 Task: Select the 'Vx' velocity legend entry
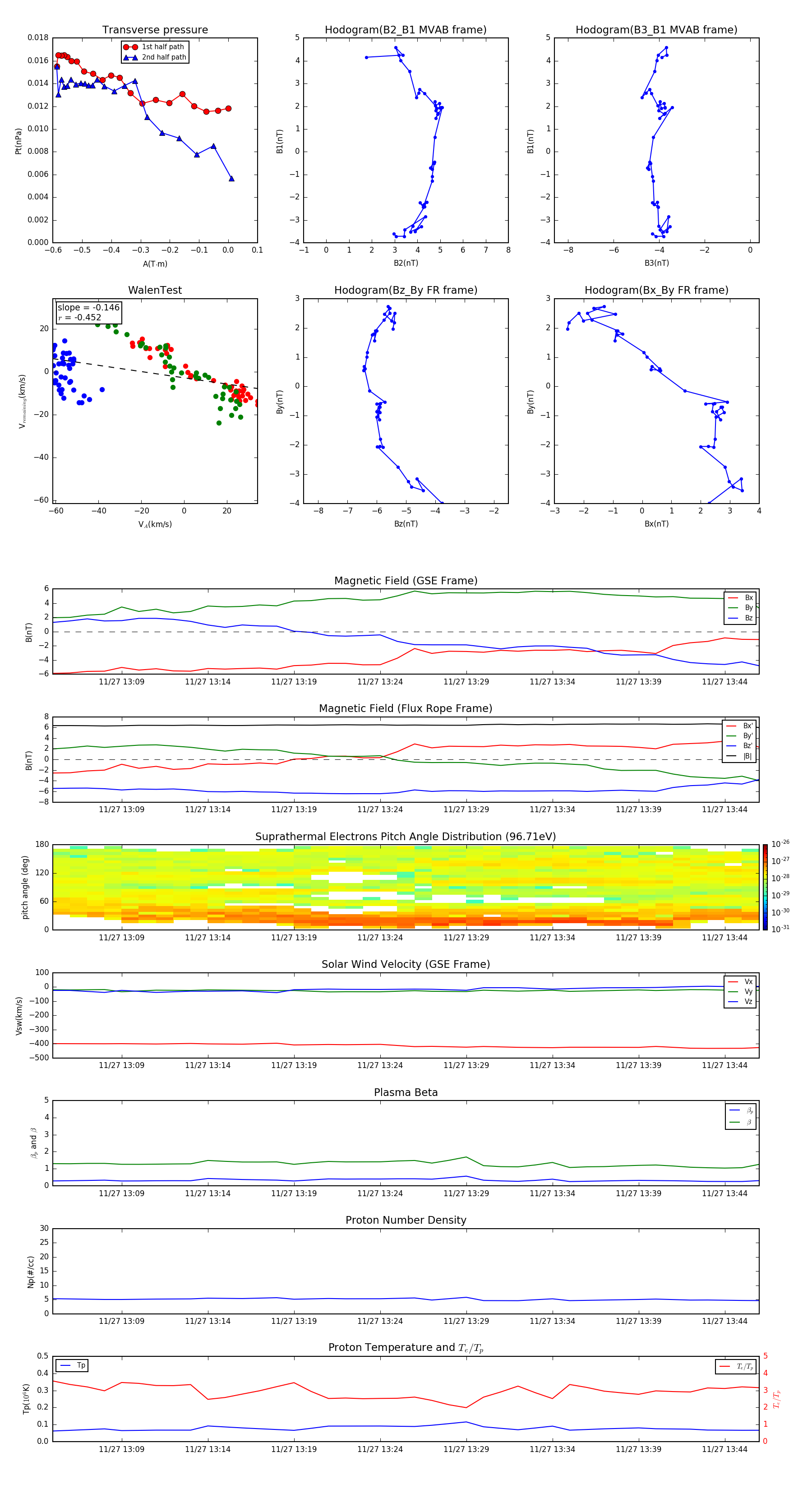[740, 981]
